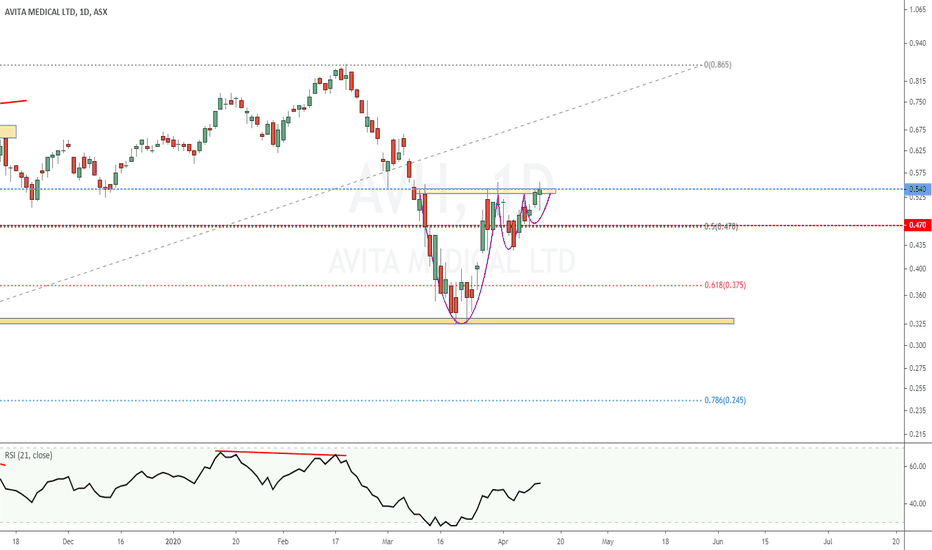Click the Apr label on time axis
The image size is (932, 550).
503,542
